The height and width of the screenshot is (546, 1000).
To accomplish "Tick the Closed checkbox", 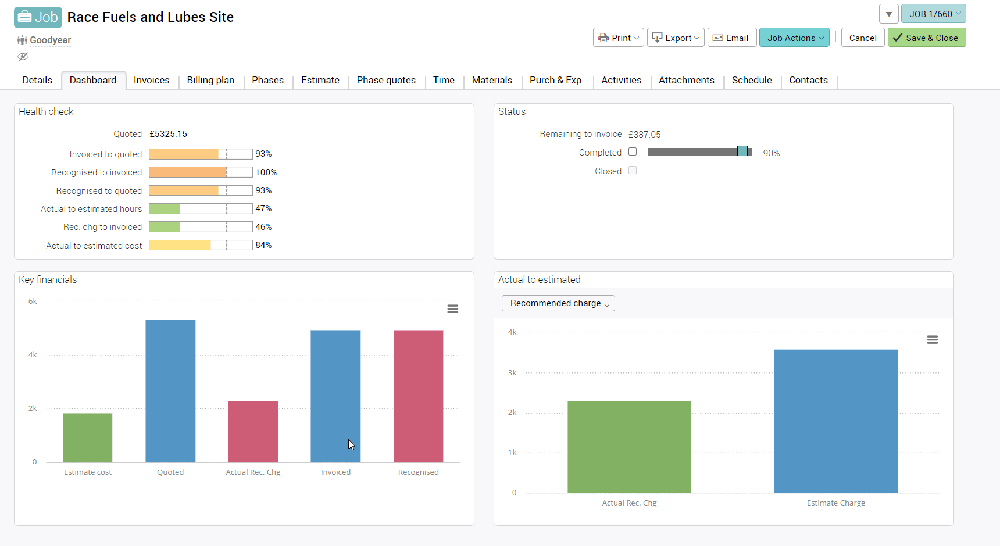I will (632, 170).
